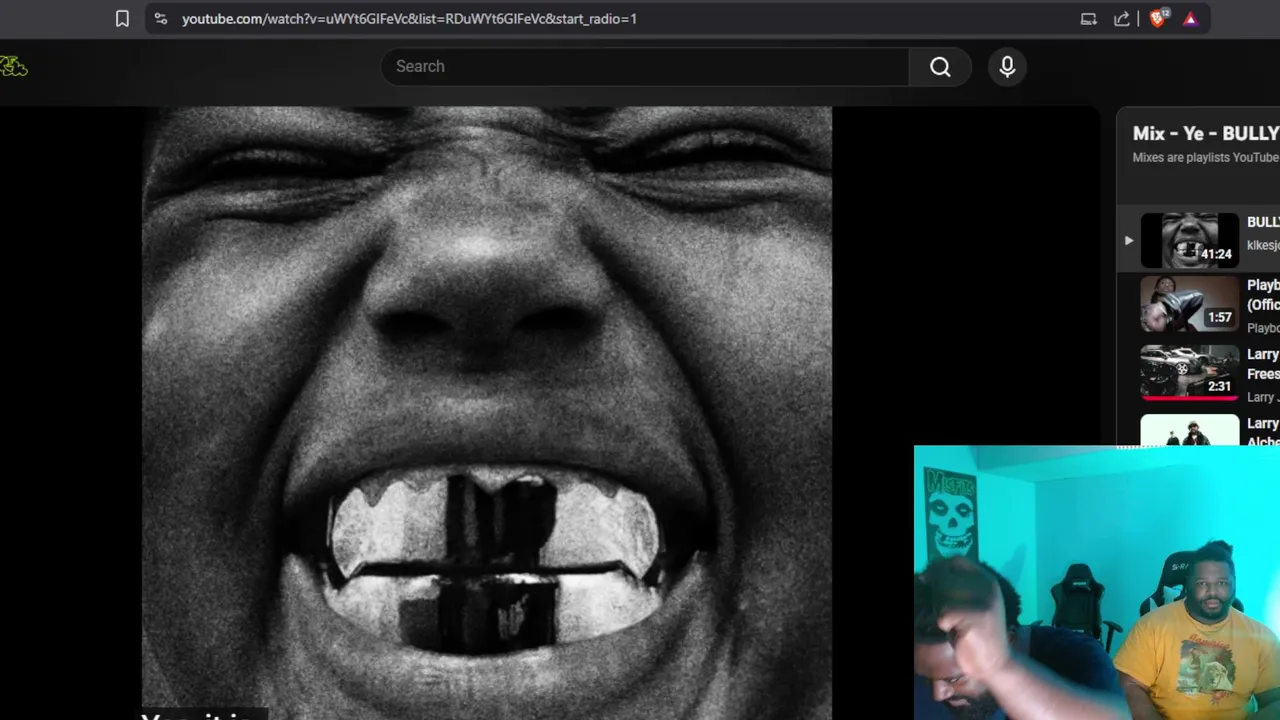Open the 41:24 BULLY playlist thumbnail

click(x=1190, y=240)
